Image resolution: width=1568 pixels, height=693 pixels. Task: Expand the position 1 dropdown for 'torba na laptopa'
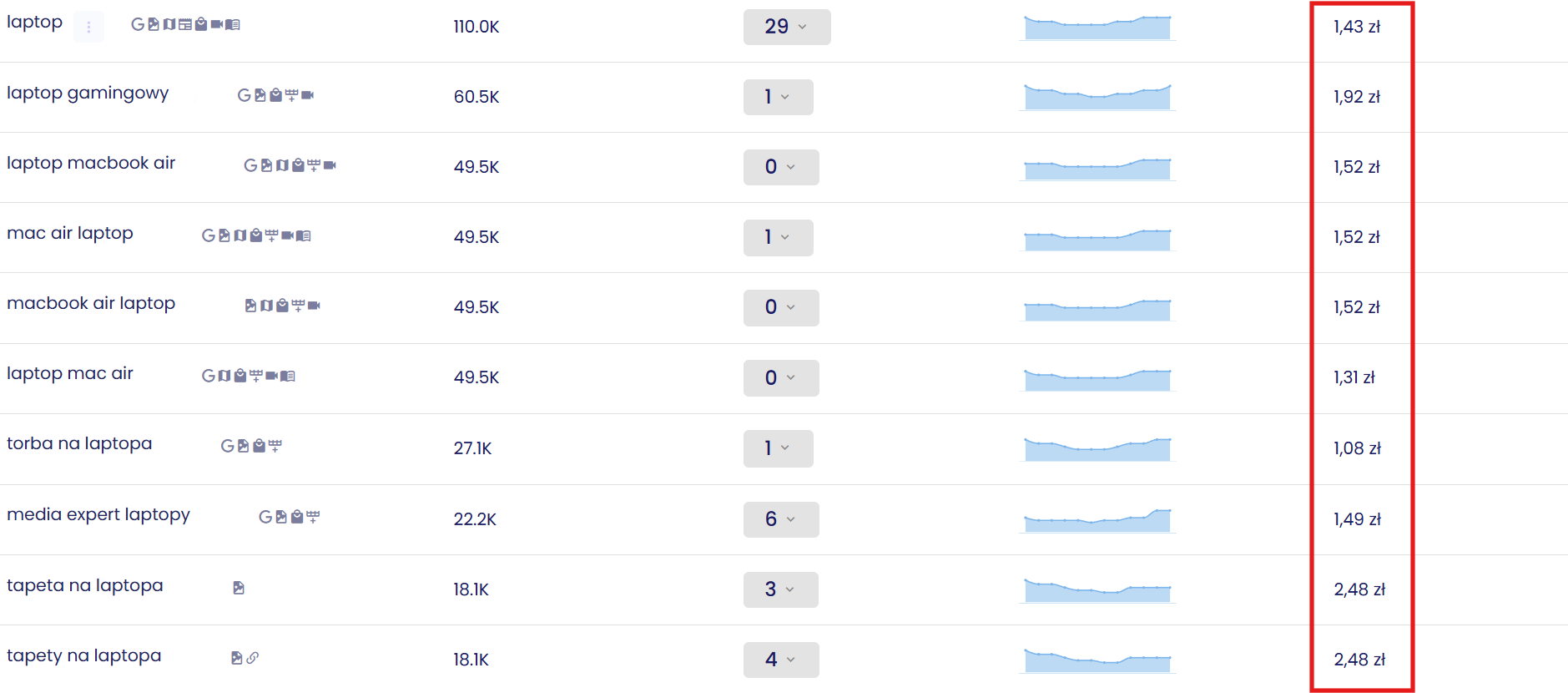pos(778,448)
